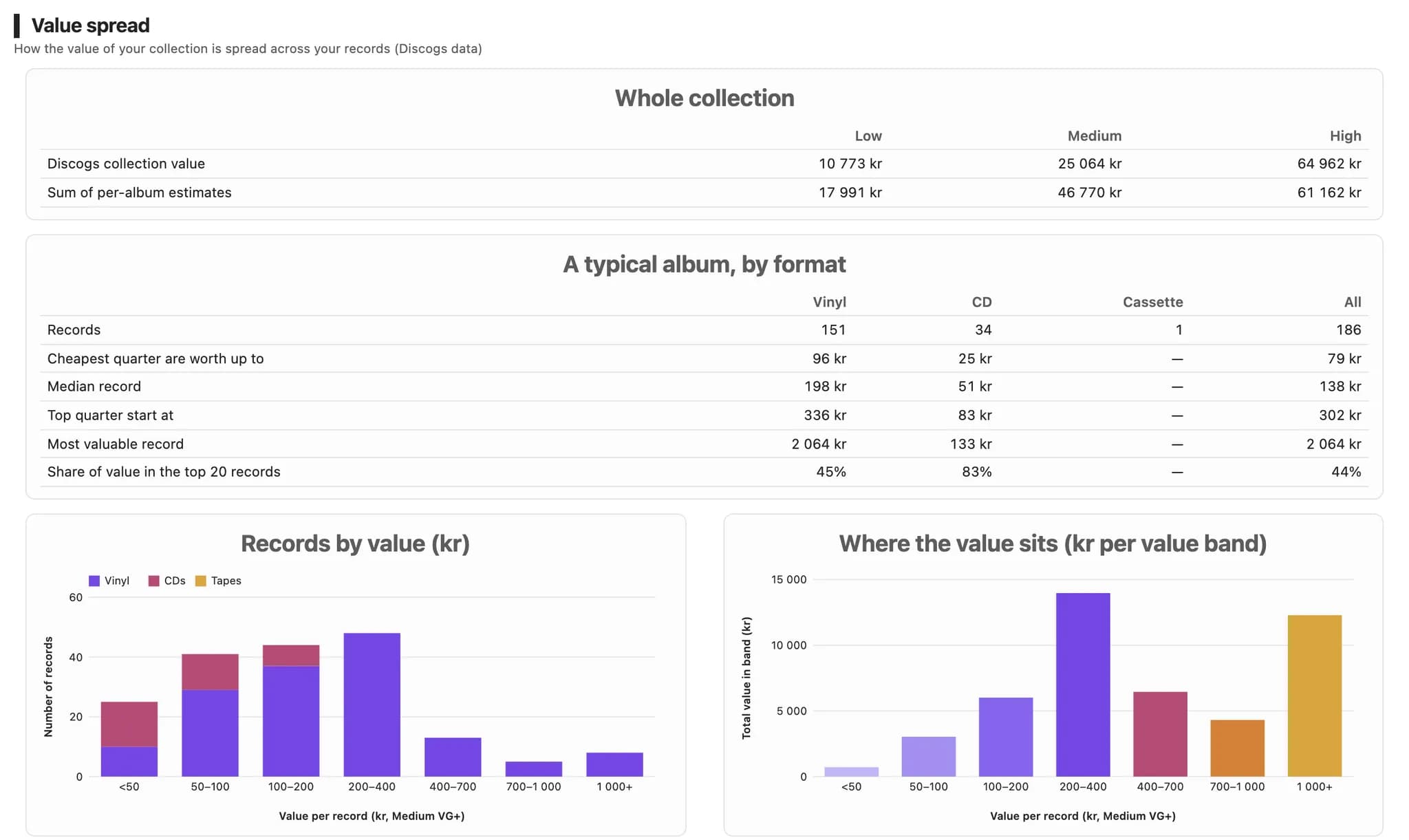Click the 10 773 kr value
The height and width of the screenshot is (840, 1409).
click(x=850, y=164)
